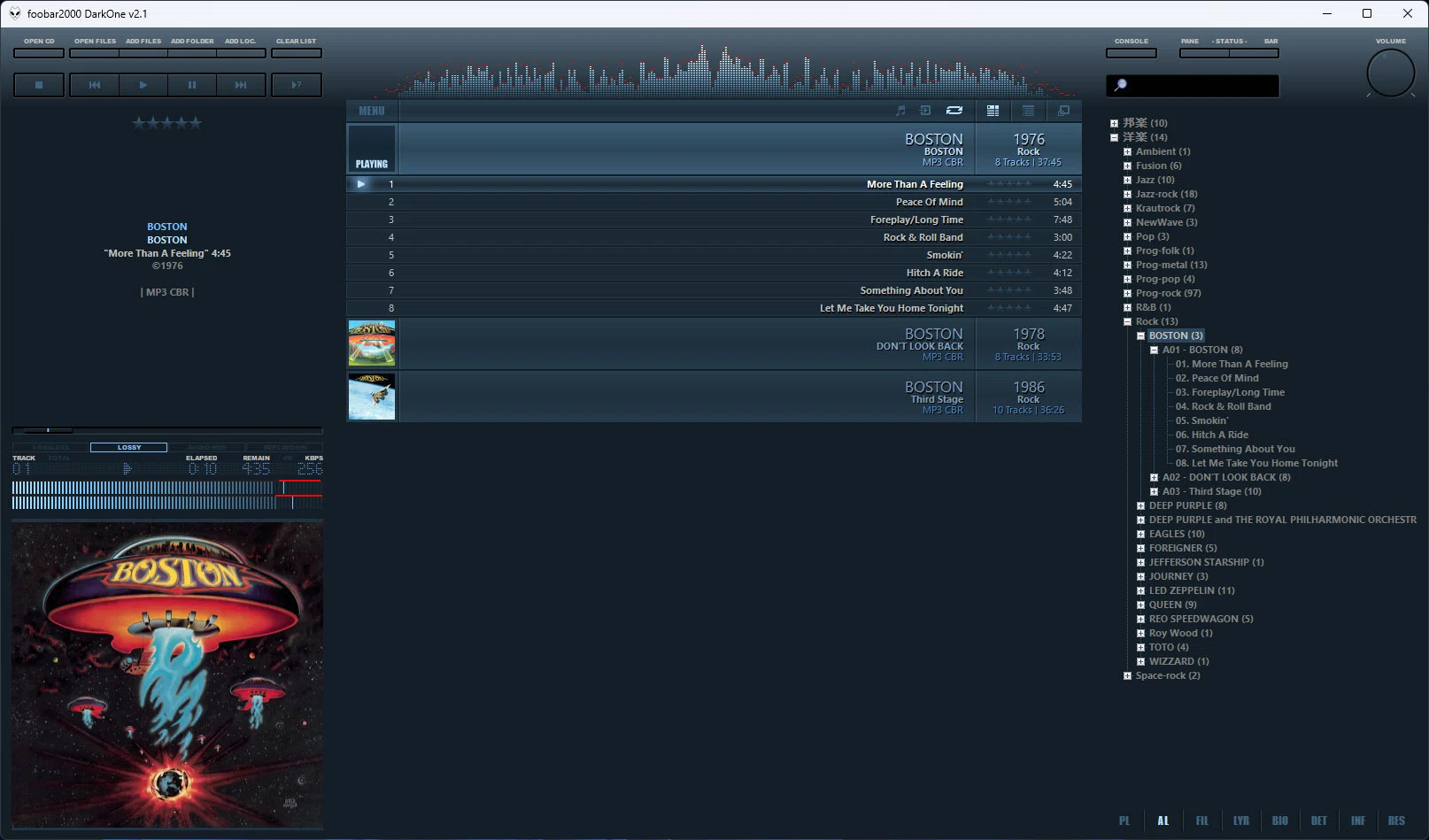This screenshot has height=840, width=1429.
Task: Click the foobar2000 alien icon in title bar
Action: click(x=15, y=13)
